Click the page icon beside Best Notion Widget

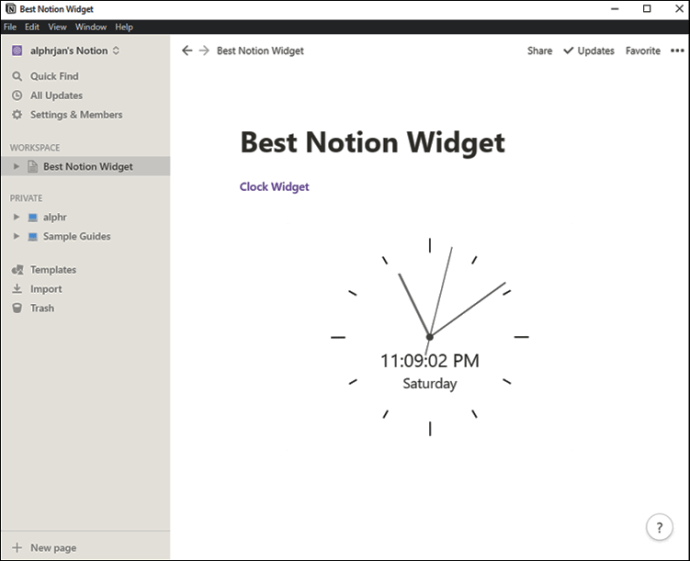33,166
